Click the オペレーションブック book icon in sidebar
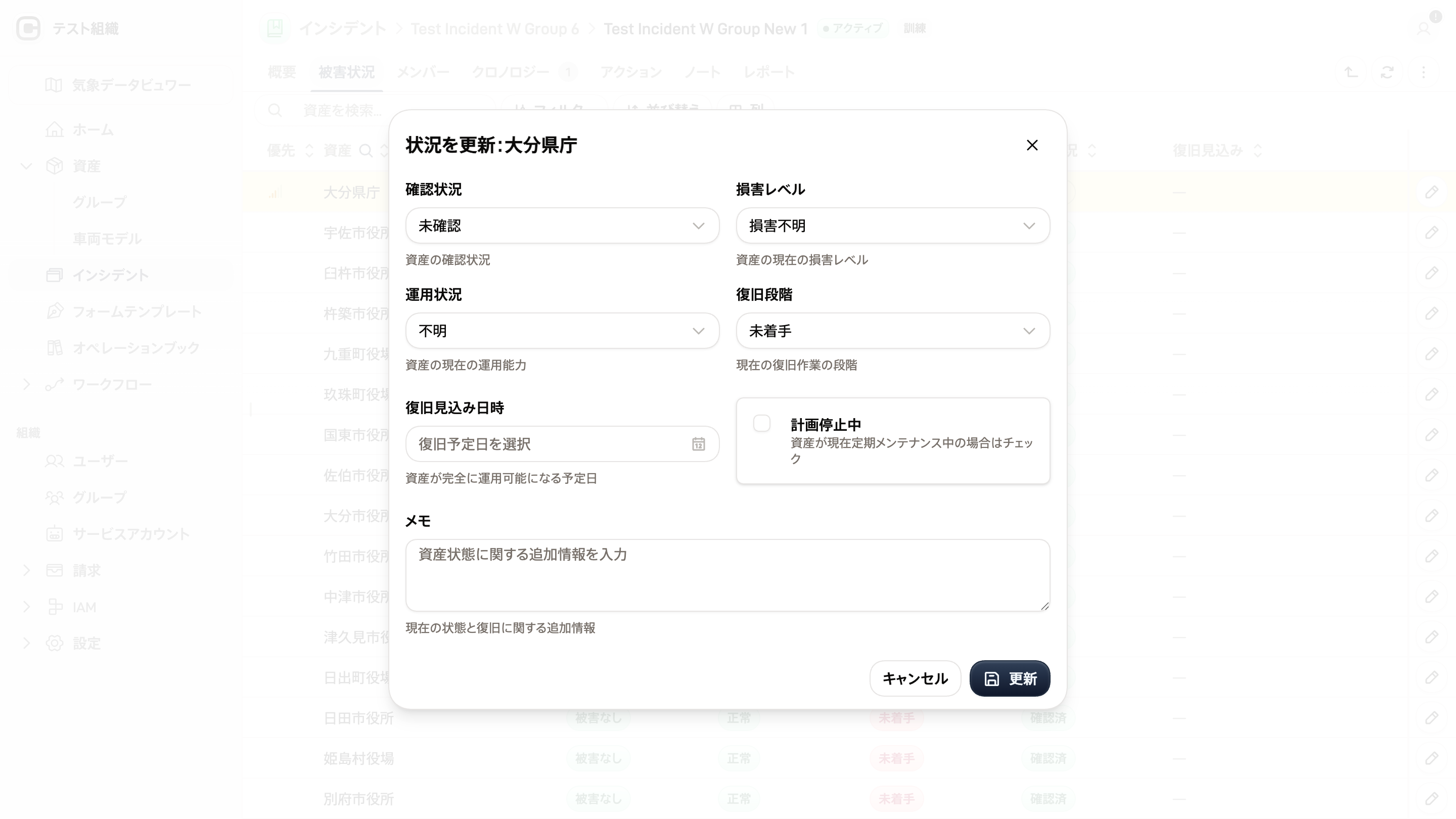This screenshot has height=819, width=1456. pos(54,348)
